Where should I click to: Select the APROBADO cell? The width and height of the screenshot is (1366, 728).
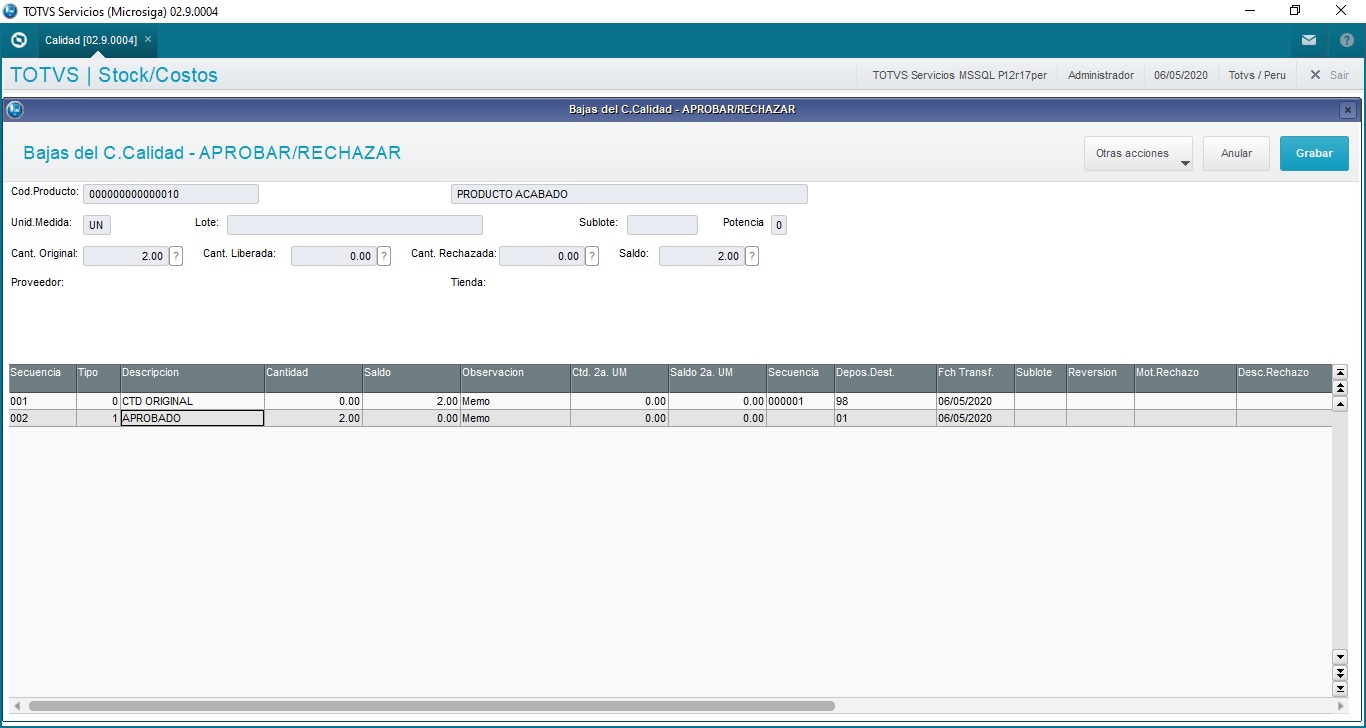192,418
